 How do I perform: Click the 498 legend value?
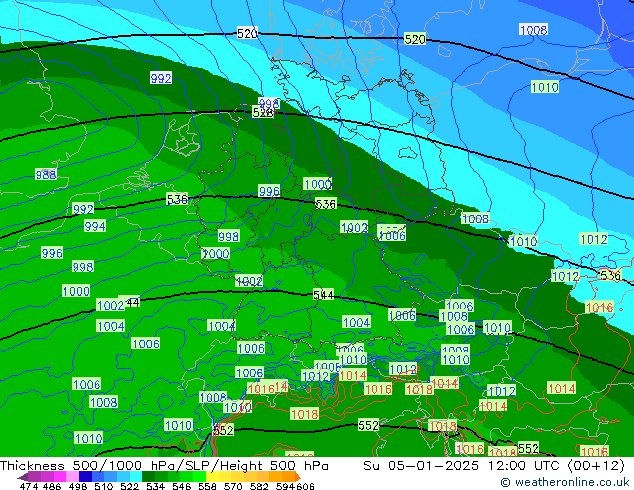pyautogui.click(x=78, y=486)
